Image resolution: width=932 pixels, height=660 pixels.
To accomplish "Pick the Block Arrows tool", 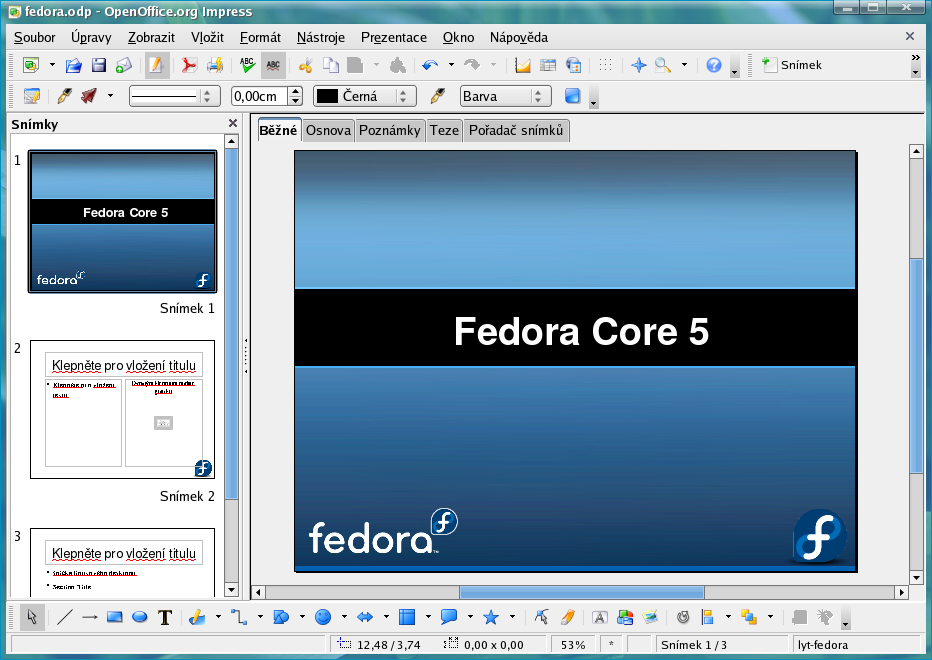I will 365,618.
